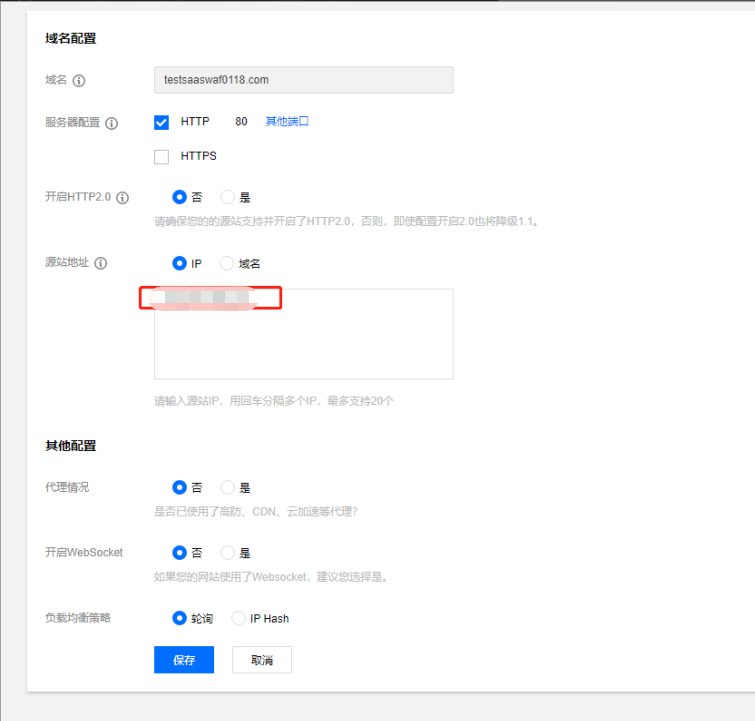Click inside the 源站 IP text area
The height and width of the screenshot is (721, 755).
pyautogui.click(x=303, y=345)
